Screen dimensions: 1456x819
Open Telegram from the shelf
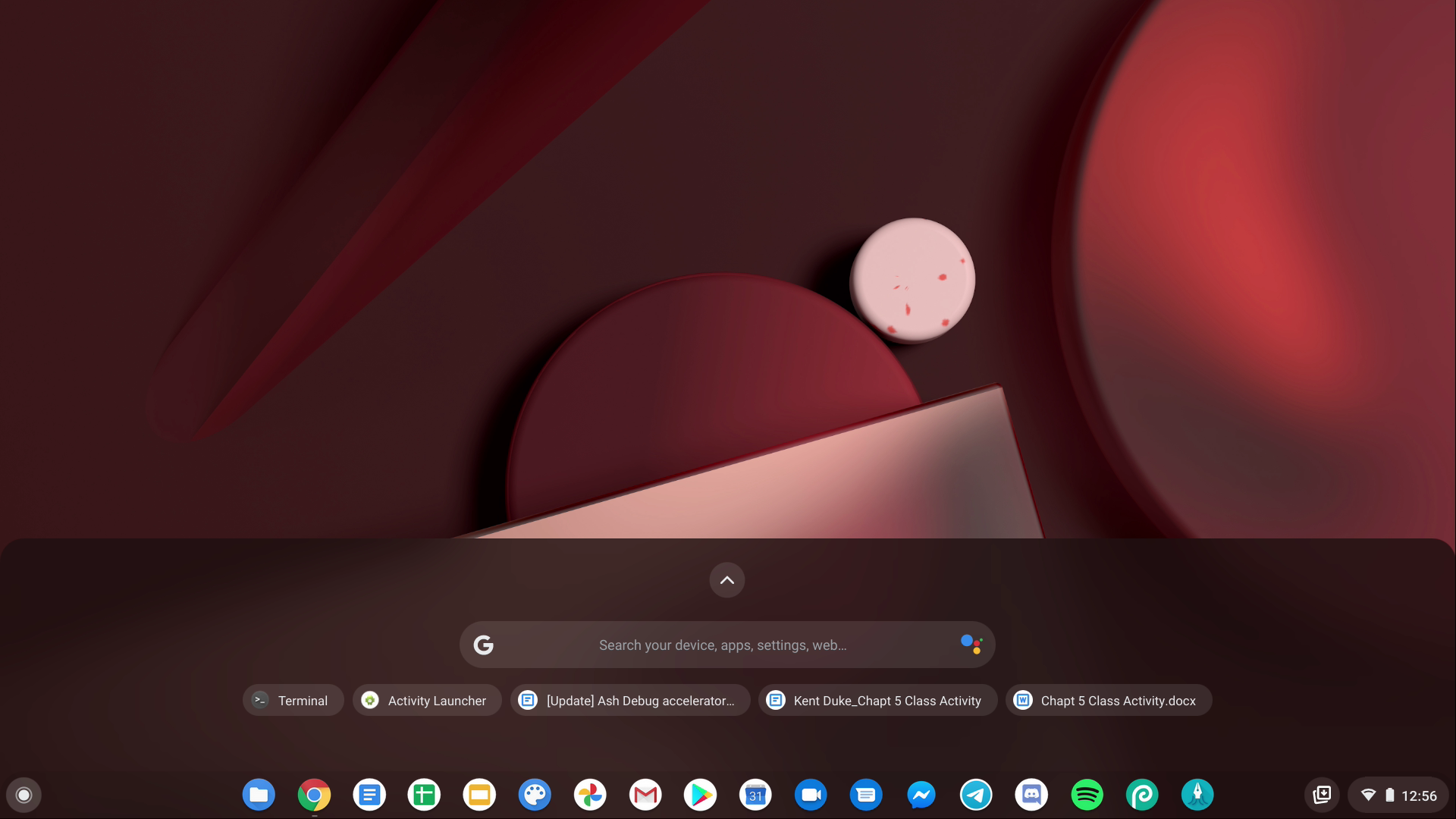click(x=976, y=794)
